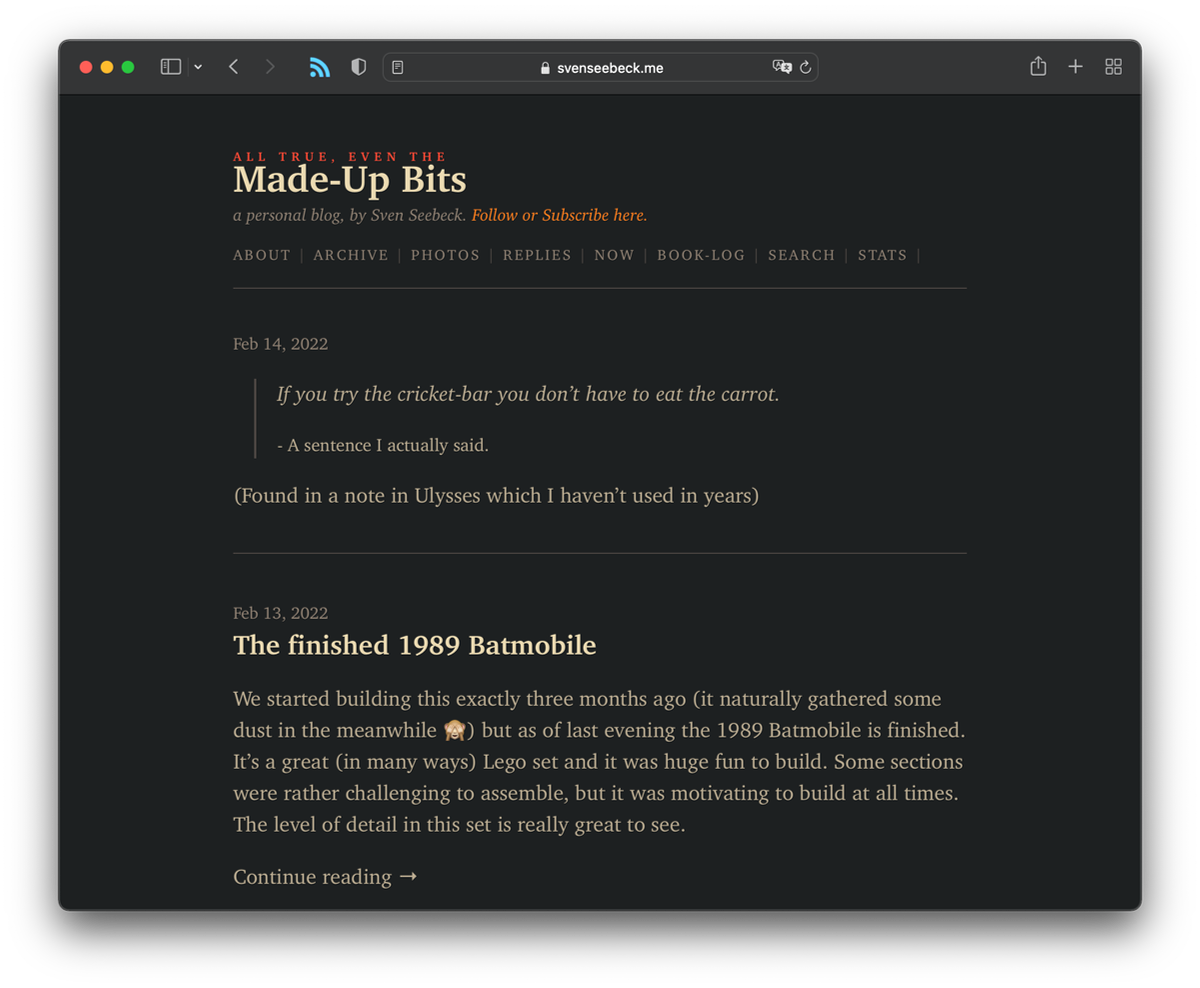Go to the SEARCH page
The width and height of the screenshot is (1200, 988).
click(x=801, y=255)
